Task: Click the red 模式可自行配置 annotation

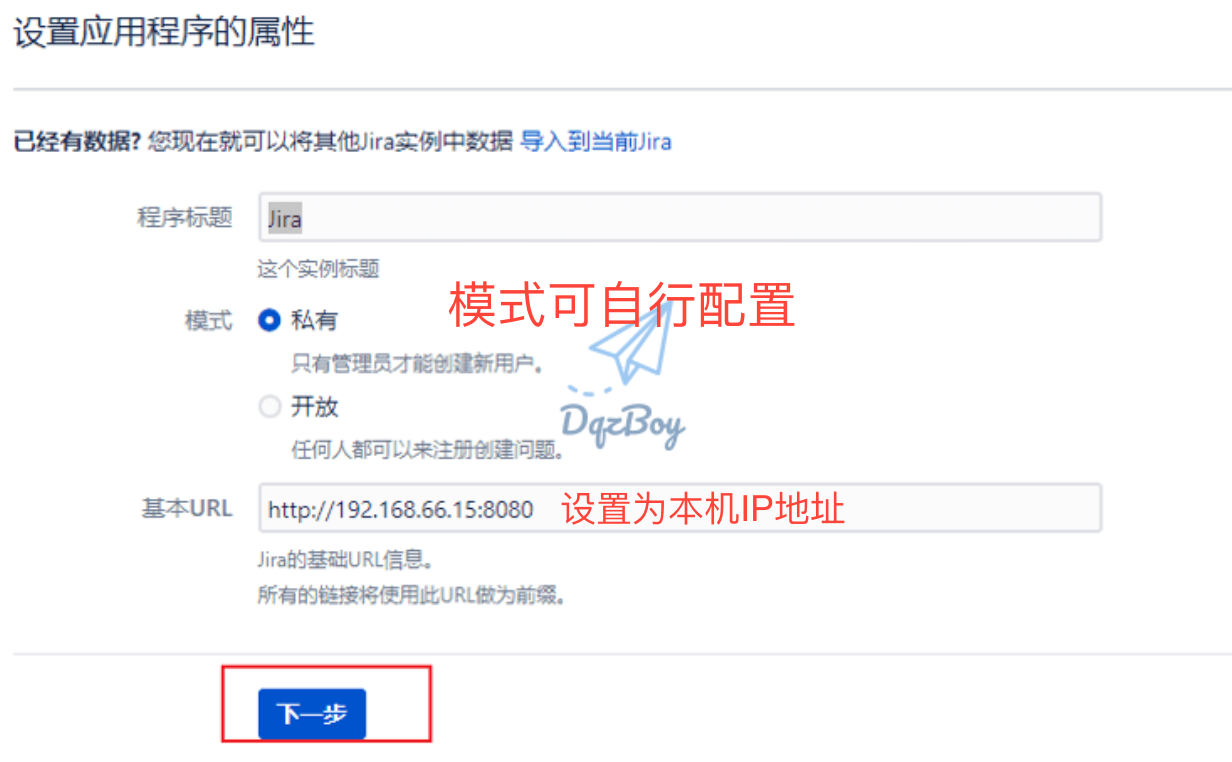Action: (621, 305)
